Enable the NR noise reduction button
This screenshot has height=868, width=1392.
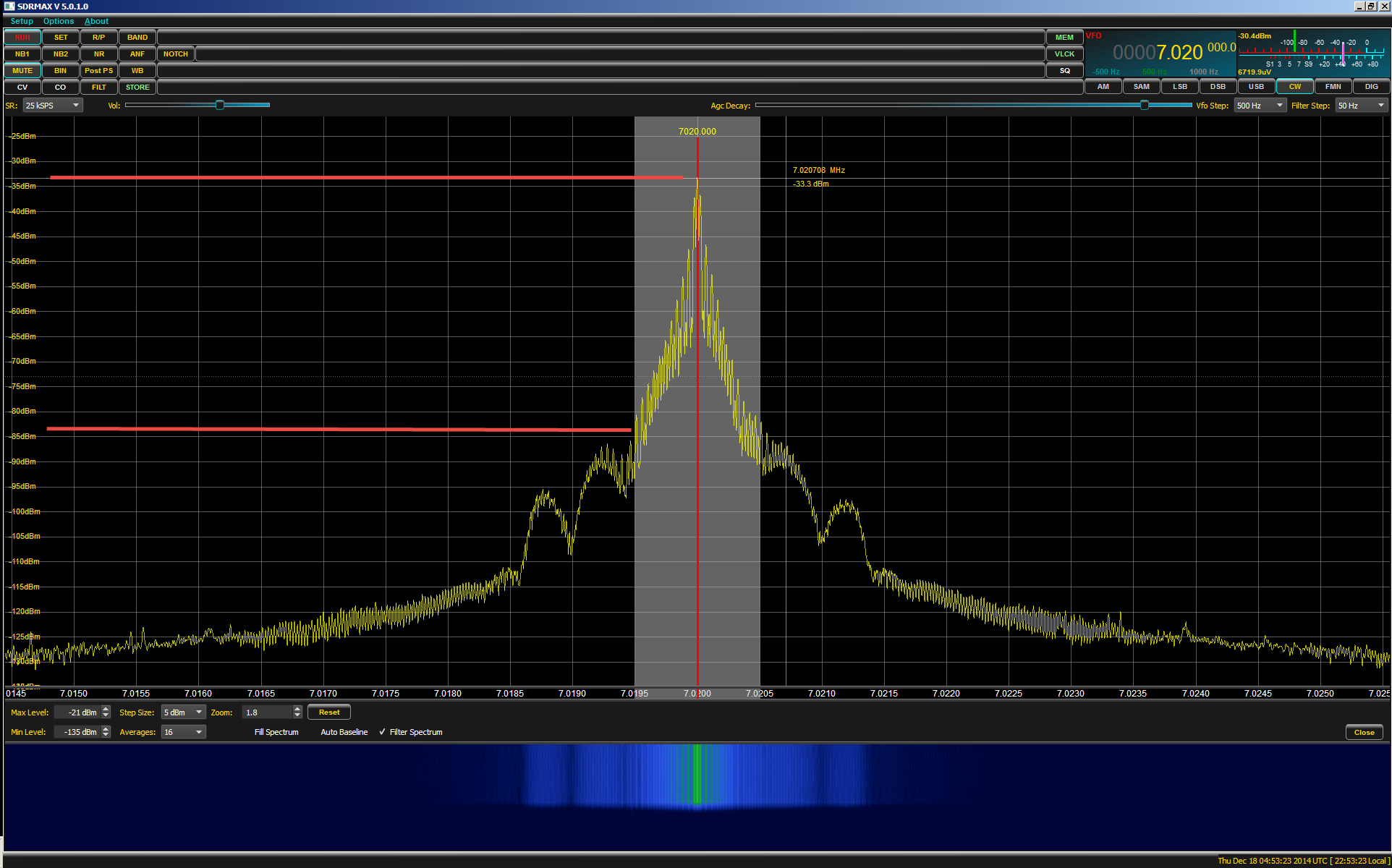click(99, 54)
